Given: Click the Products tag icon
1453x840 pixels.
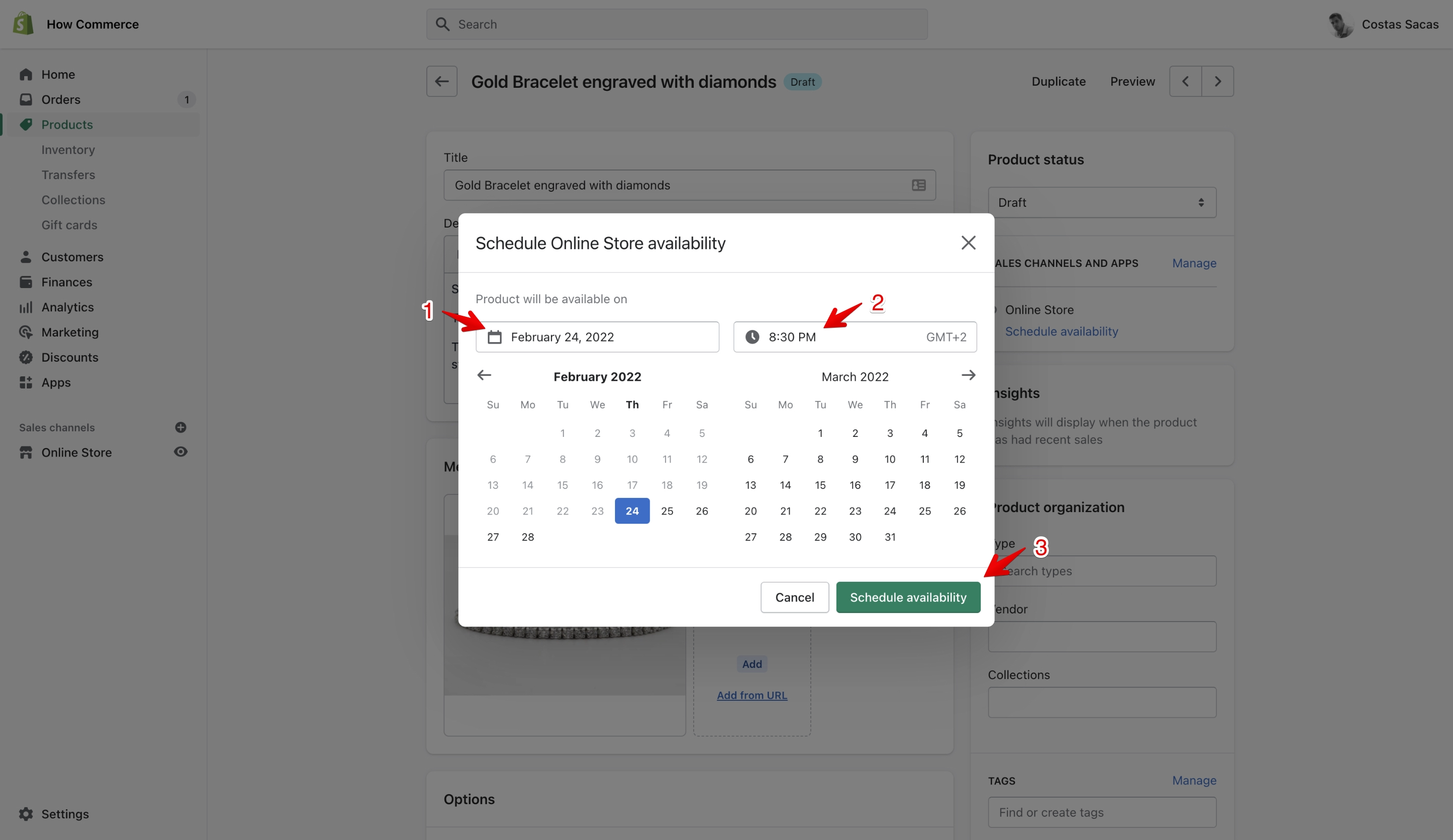Looking at the screenshot, I should [26, 125].
